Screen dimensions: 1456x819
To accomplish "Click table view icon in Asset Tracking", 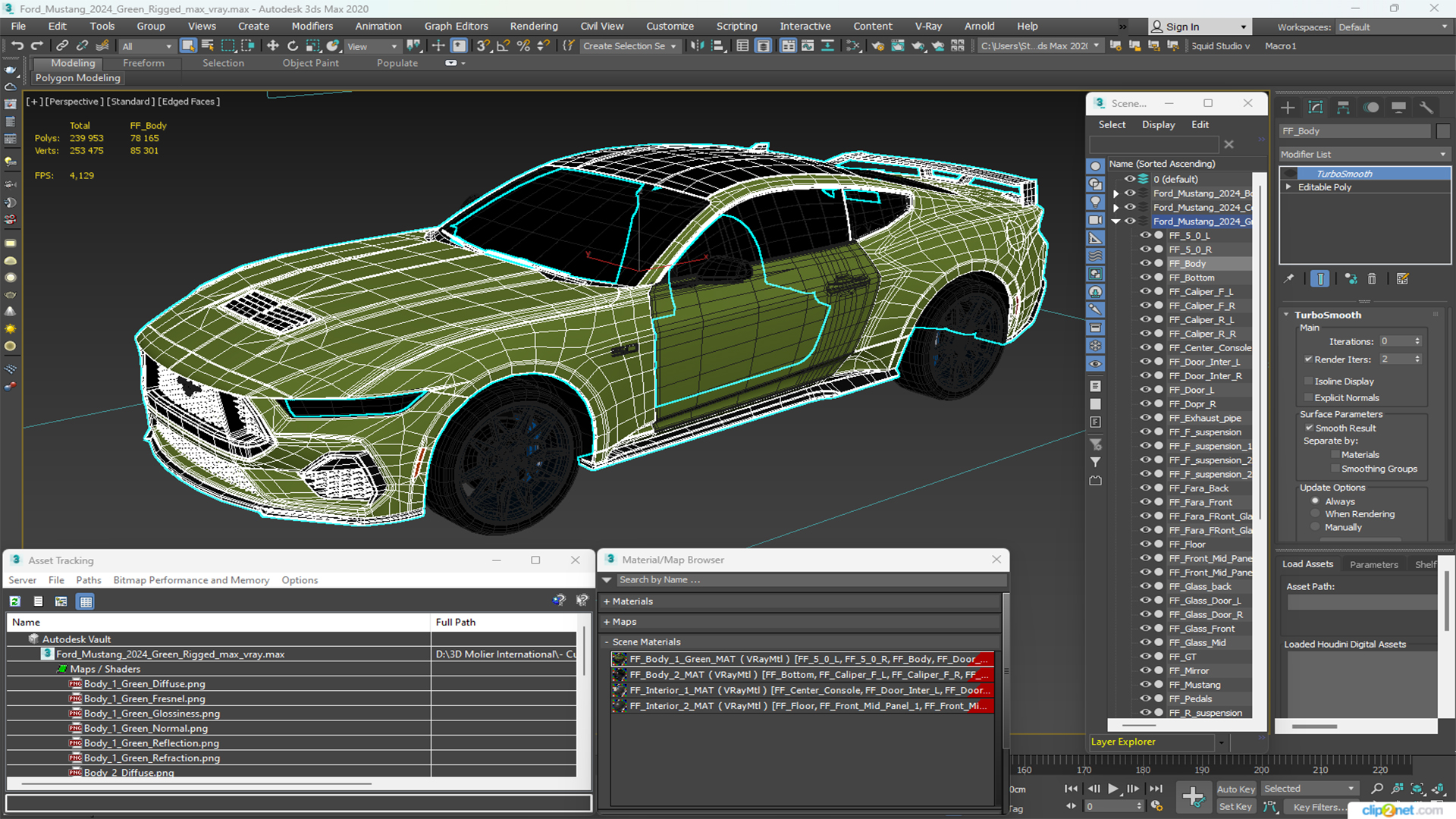I will click(86, 601).
